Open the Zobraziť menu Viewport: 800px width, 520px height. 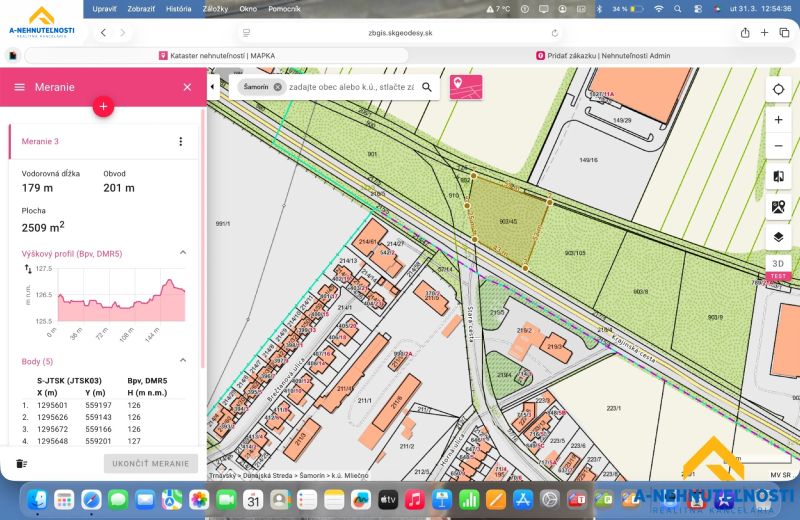[141, 9]
